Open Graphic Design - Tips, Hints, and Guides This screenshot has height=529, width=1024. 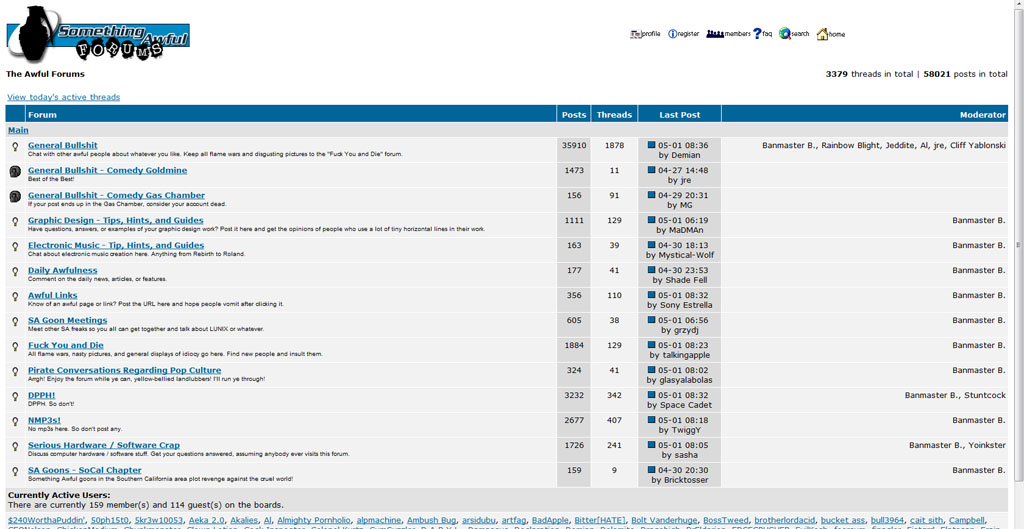coord(116,220)
